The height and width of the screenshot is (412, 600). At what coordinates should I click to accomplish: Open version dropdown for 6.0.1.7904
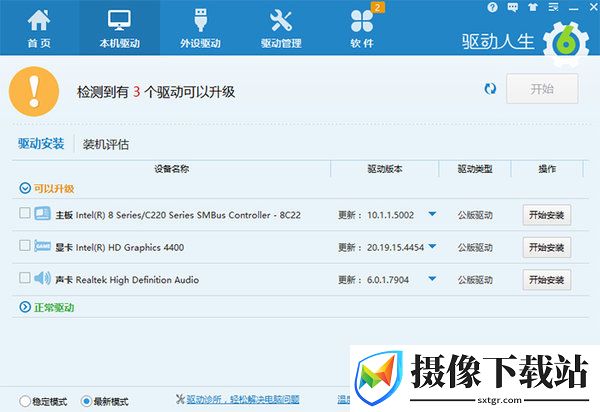point(432,279)
